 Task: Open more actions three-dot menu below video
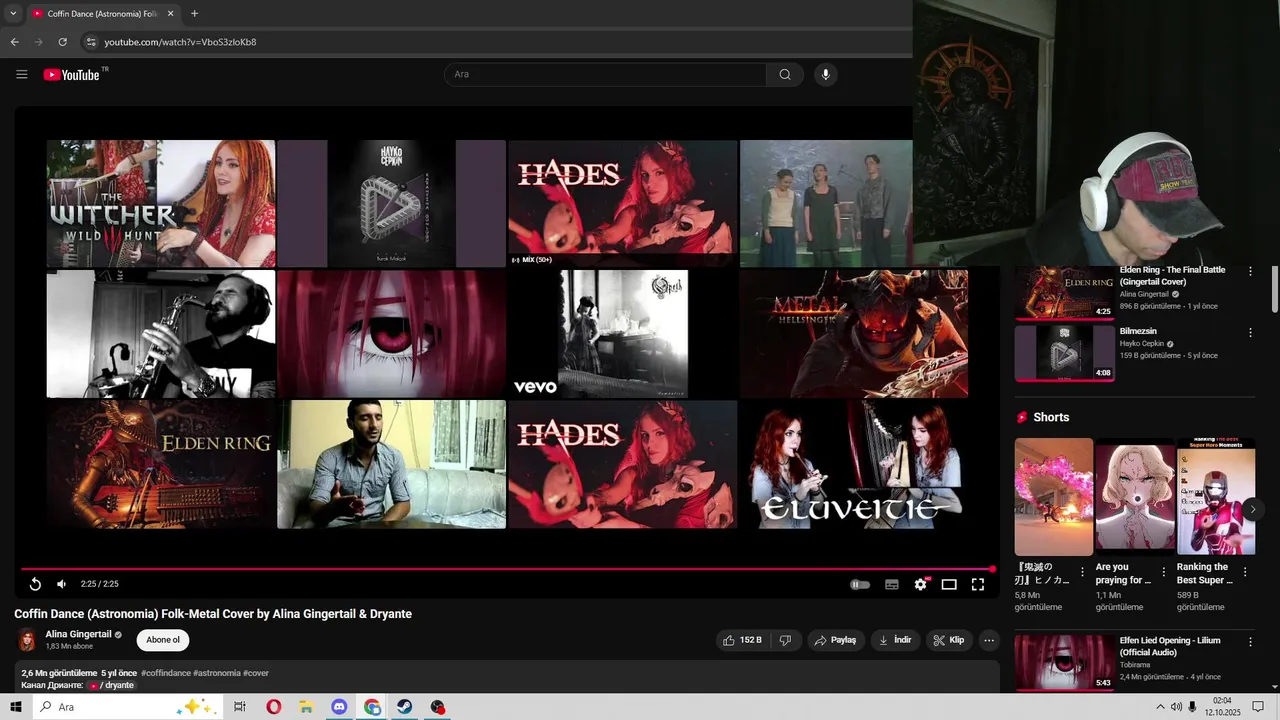point(989,640)
